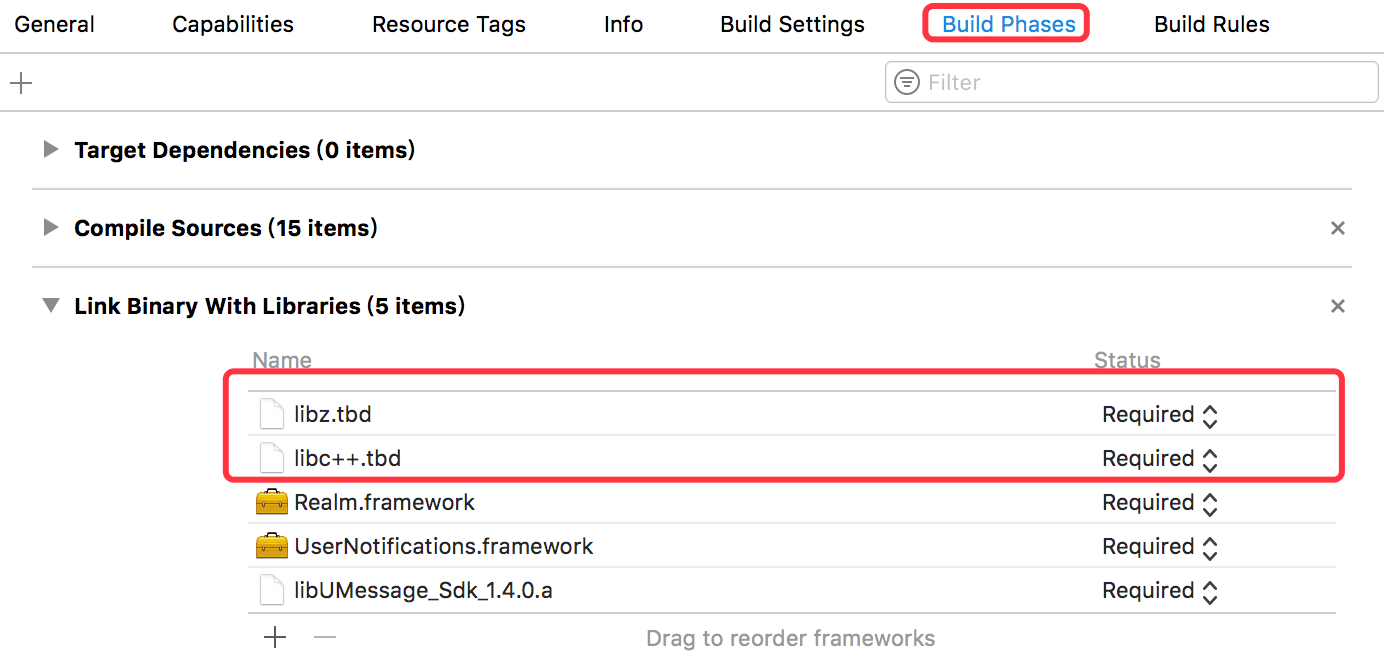Remove the Link Binary With Libraries phase
Viewport: 1384px width, 664px height.
click(1337, 306)
